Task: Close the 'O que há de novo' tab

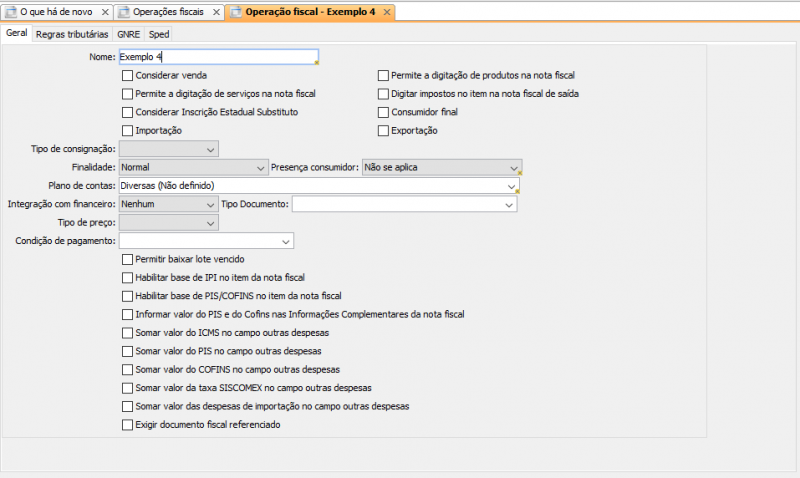Action: coord(104,12)
